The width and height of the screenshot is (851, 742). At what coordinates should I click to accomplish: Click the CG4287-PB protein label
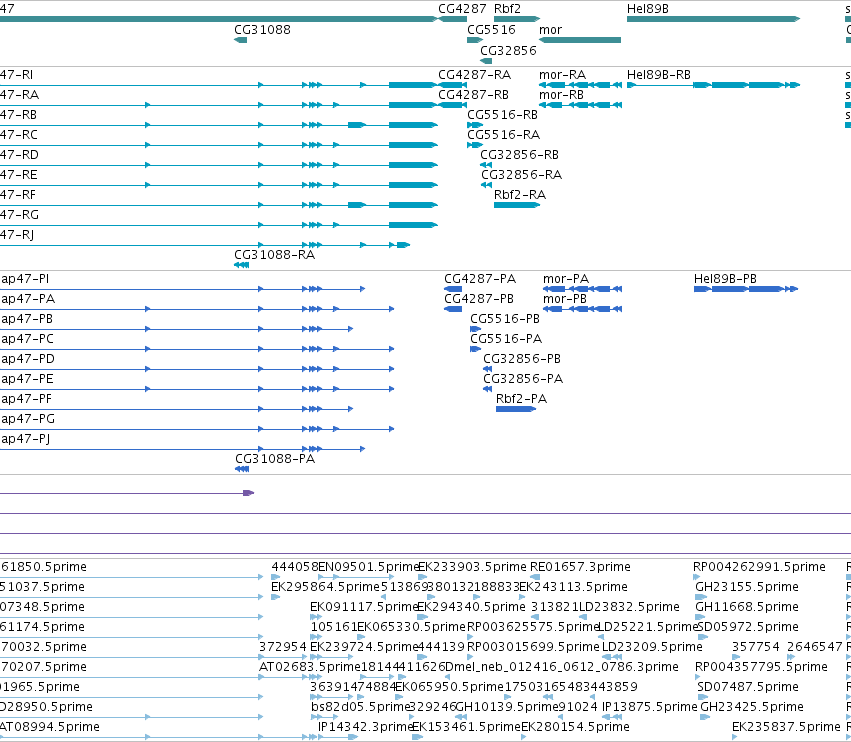[x=479, y=299]
